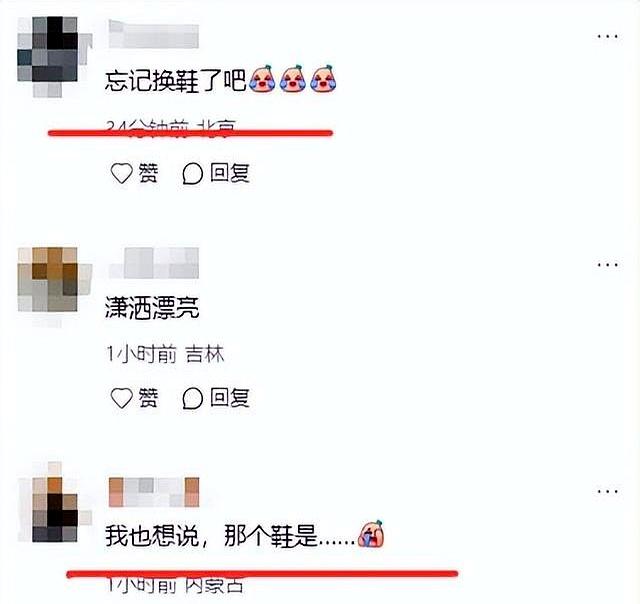Click reply bubble under 忘记换鞋了吧 comment
Viewport: 640px width, 604px height.
pos(192,173)
